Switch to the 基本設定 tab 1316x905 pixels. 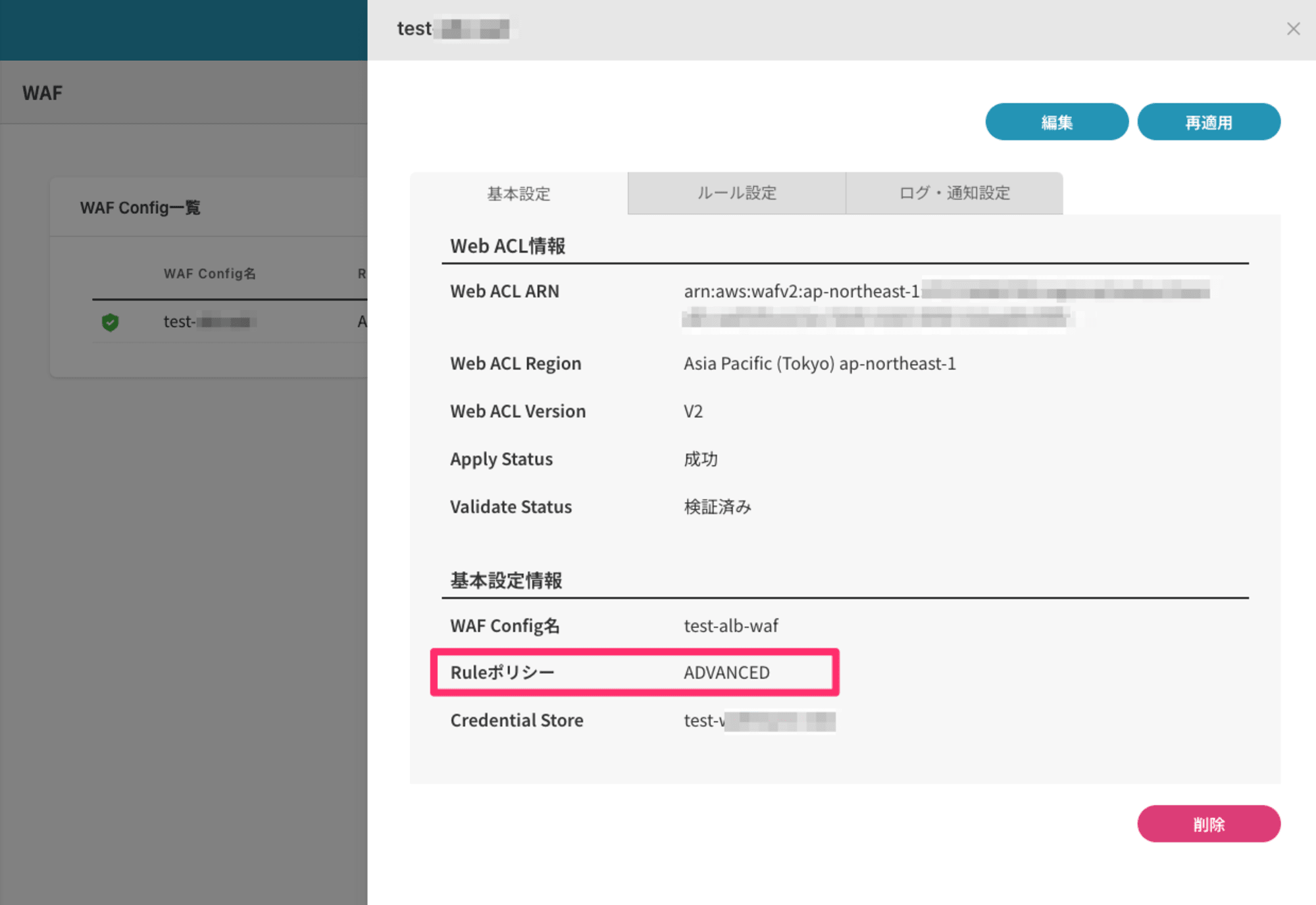[x=519, y=194]
